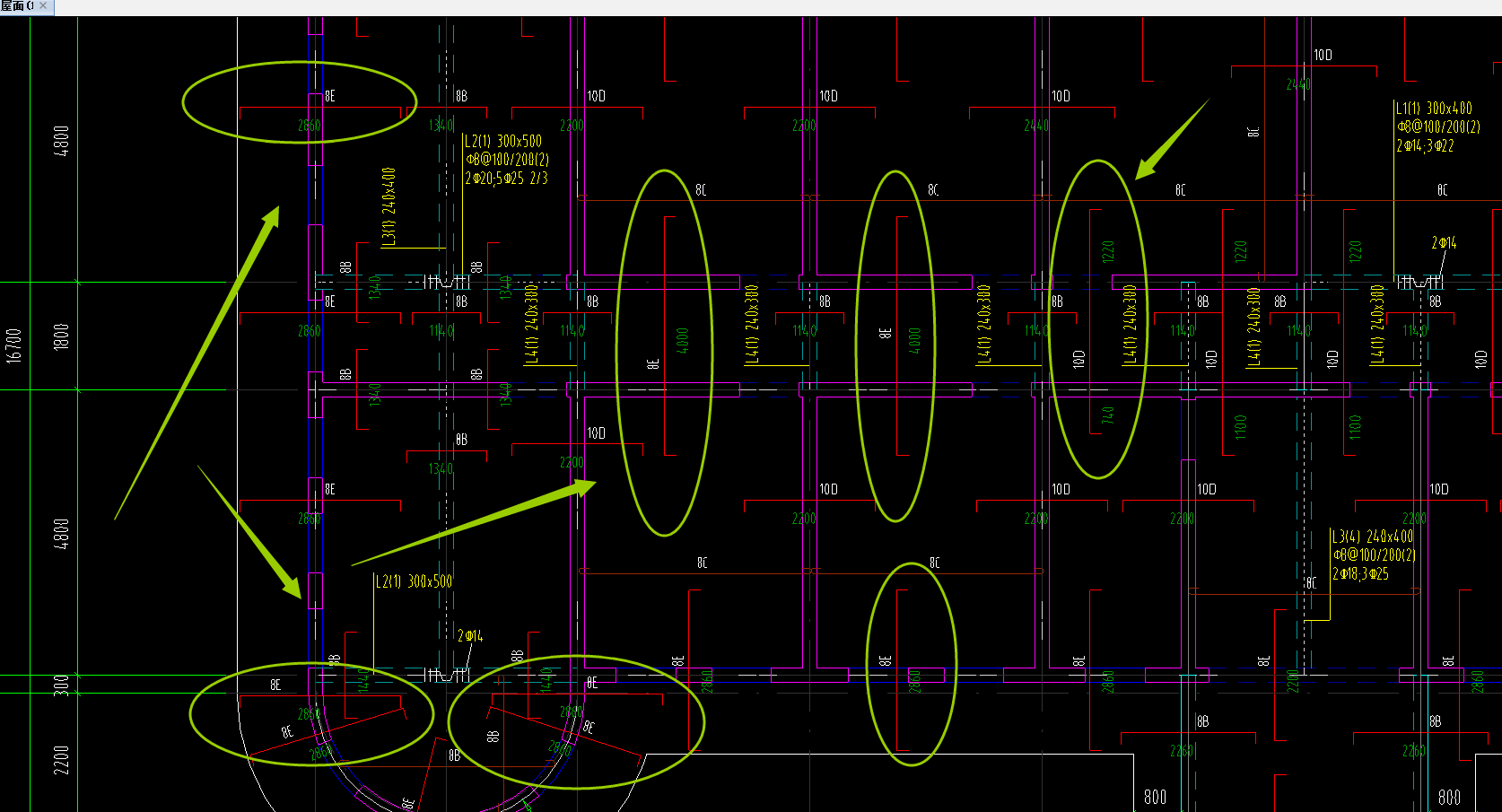The width and height of the screenshot is (1502, 812).
Task: Close the 屋面 drawing tab
Action: pyautogui.click(x=44, y=6)
